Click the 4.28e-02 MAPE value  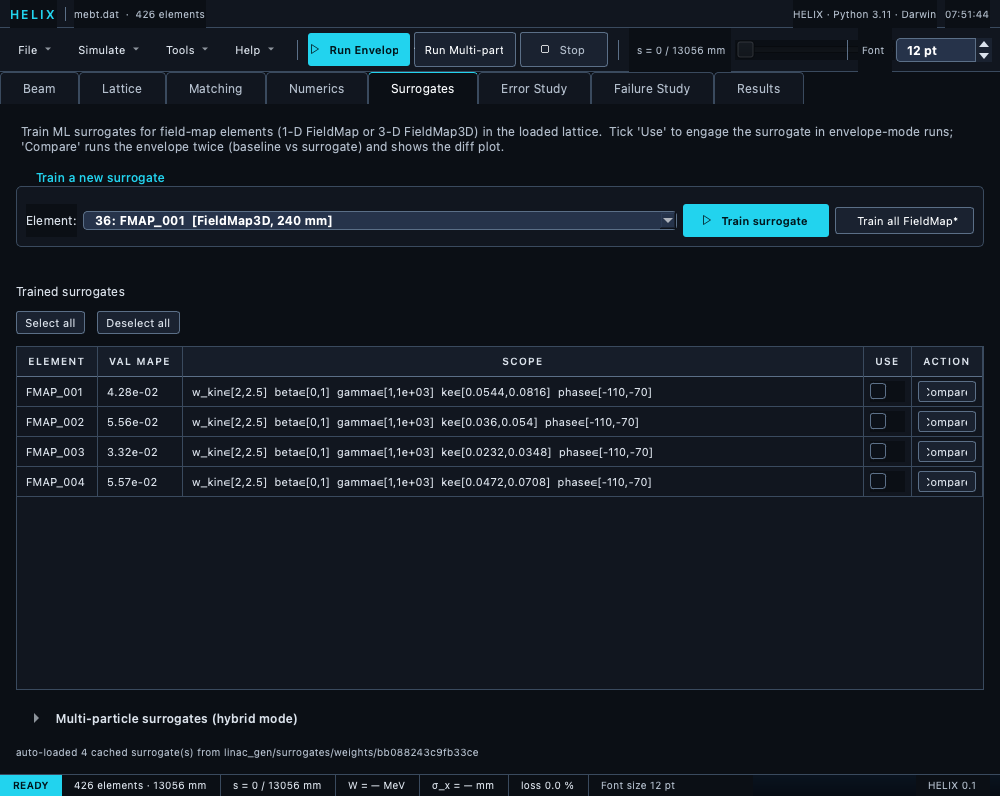[x=133, y=392]
